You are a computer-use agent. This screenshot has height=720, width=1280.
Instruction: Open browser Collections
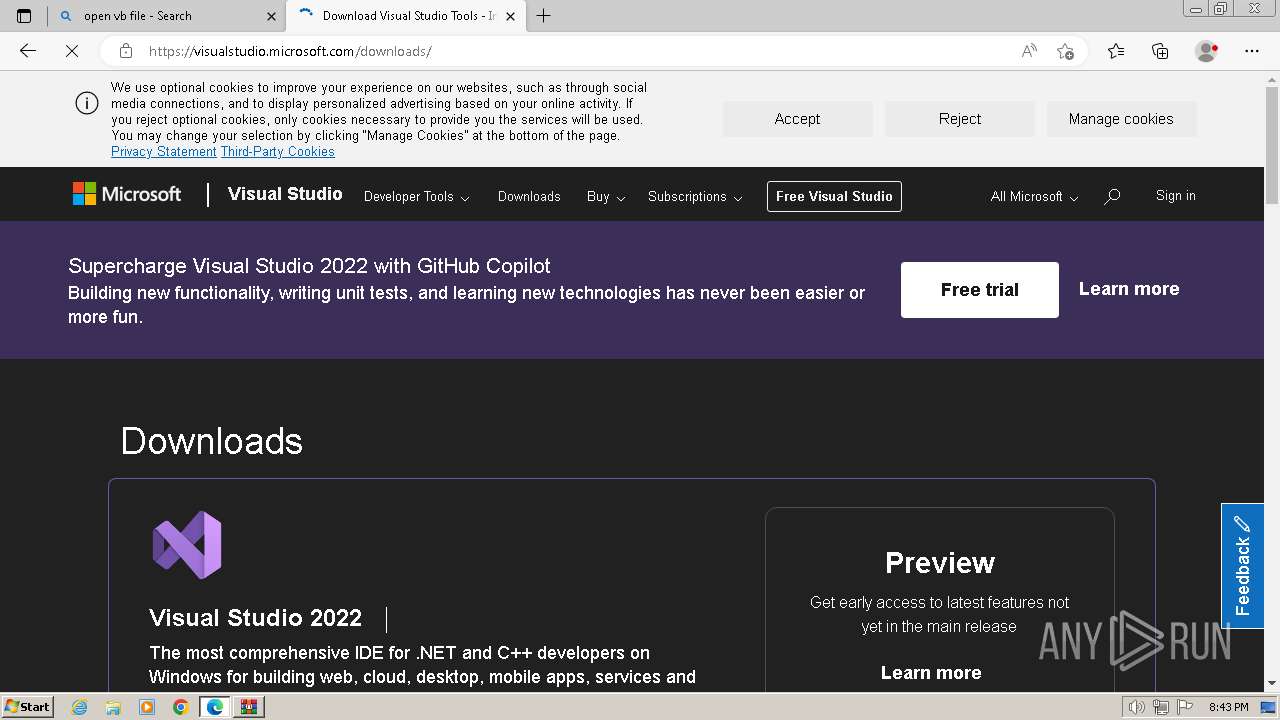[1160, 51]
